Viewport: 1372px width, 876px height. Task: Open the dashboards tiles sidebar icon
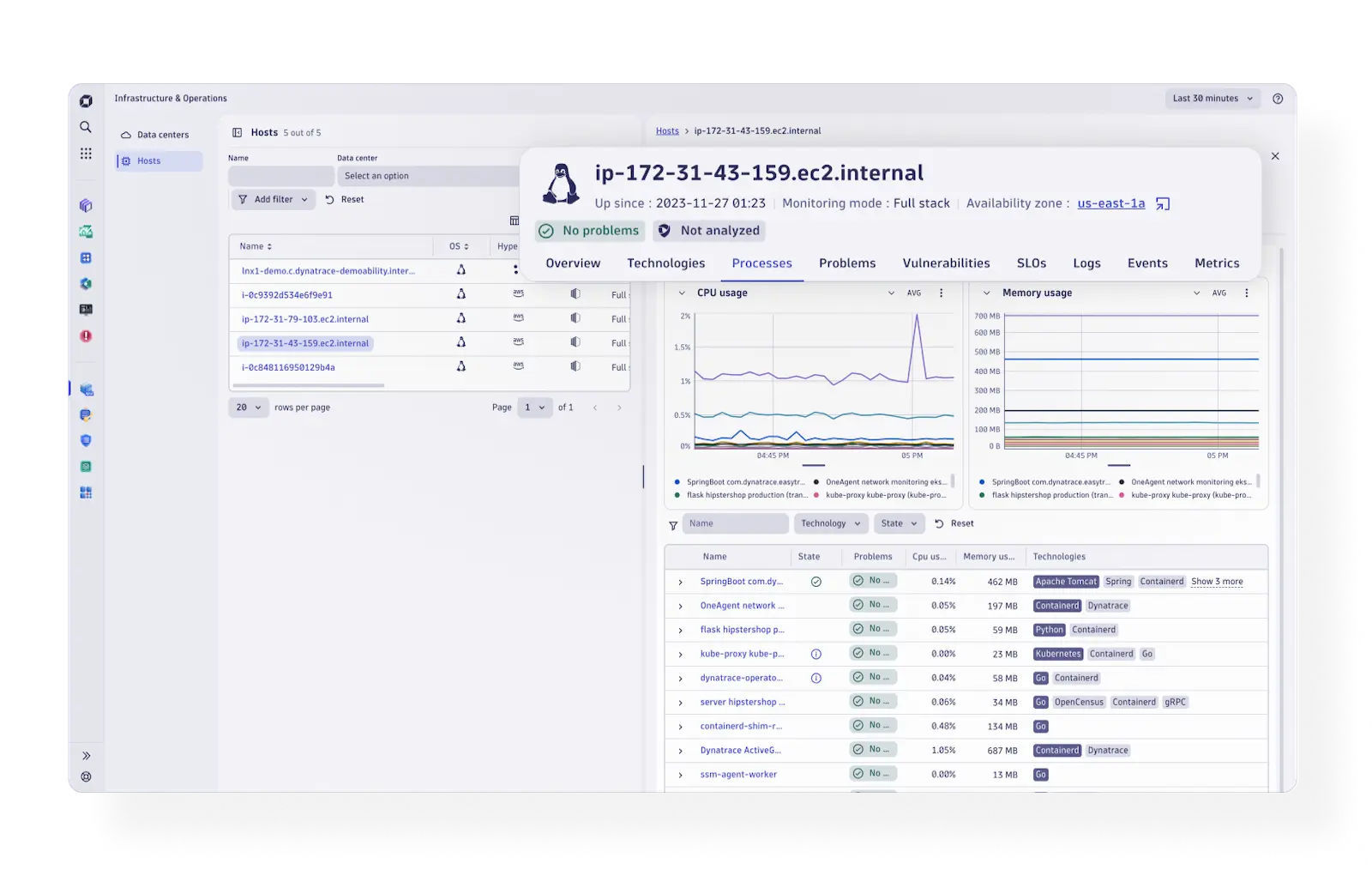(x=86, y=493)
